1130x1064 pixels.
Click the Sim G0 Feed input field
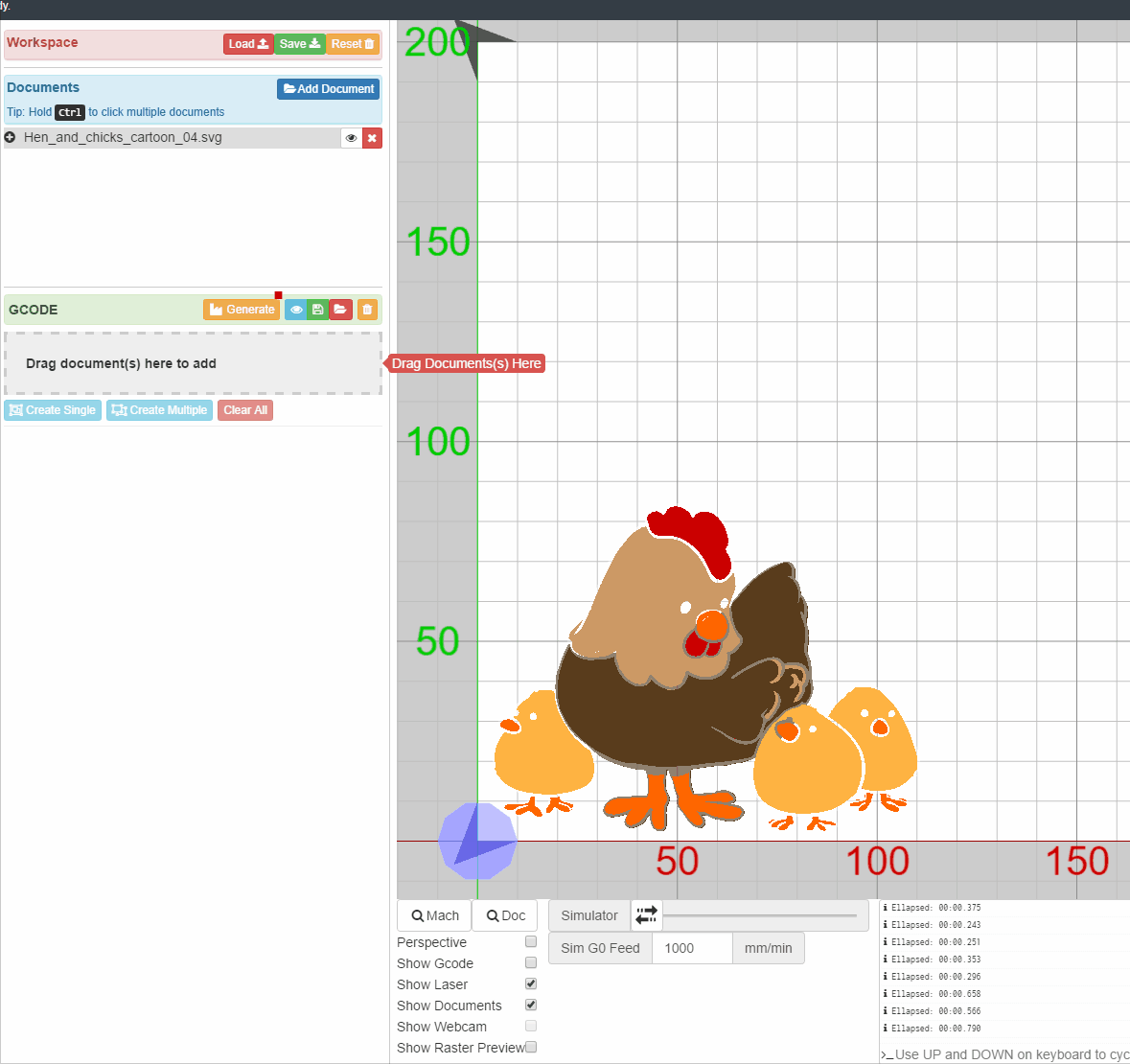click(692, 948)
